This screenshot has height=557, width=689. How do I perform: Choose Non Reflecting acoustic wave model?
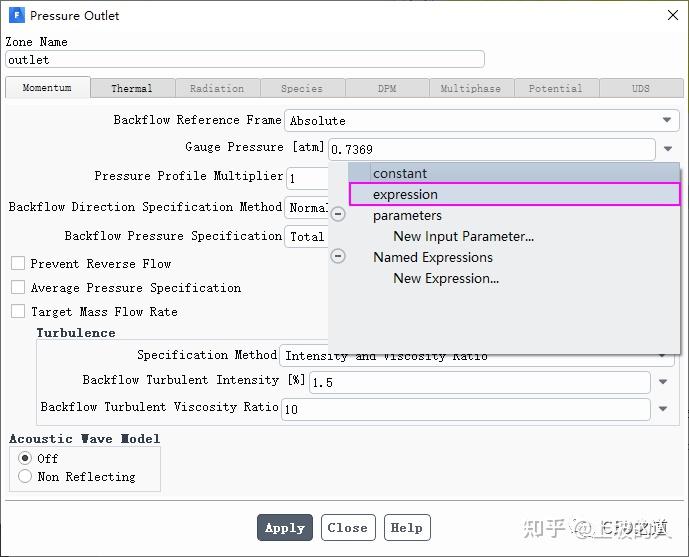coord(25,477)
